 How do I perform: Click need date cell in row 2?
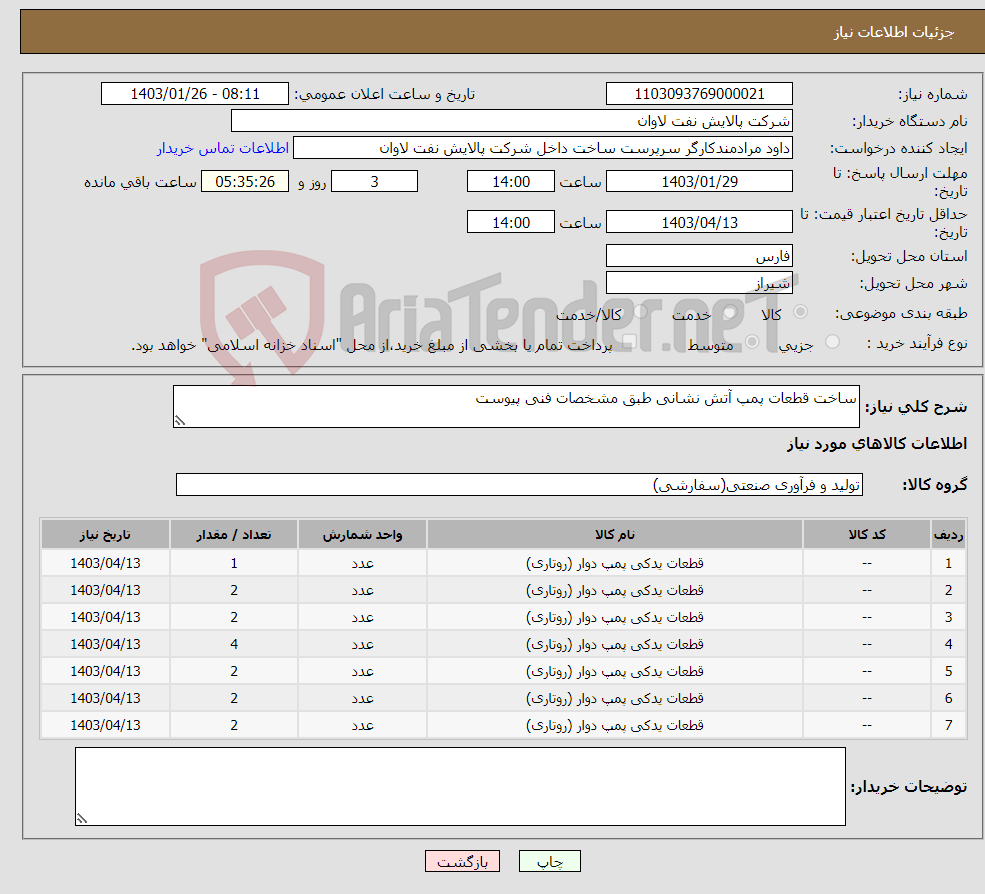105,591
